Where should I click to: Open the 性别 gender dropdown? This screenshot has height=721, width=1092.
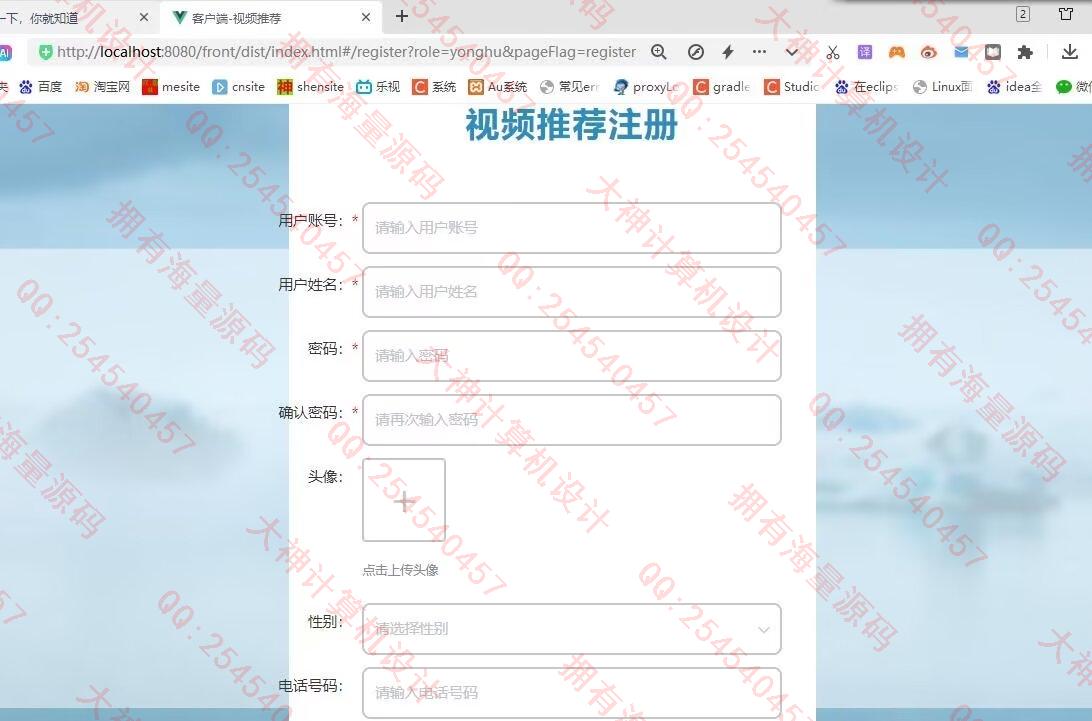[572, 629]
